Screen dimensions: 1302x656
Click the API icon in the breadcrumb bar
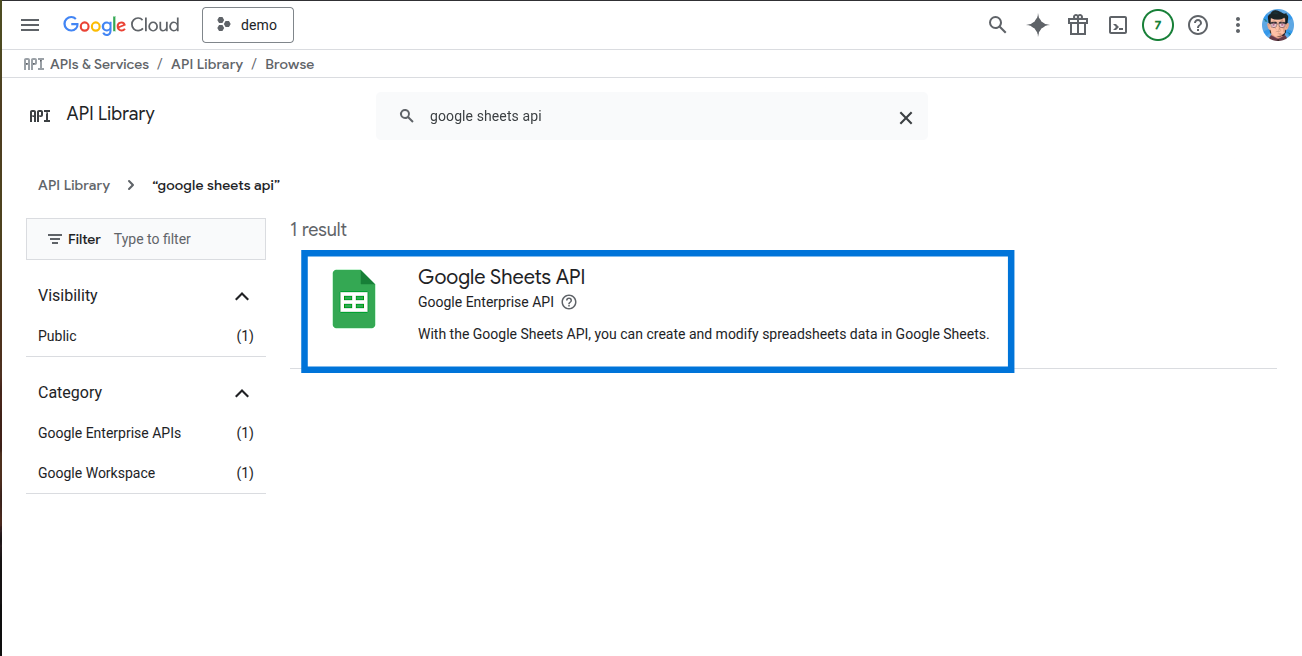(x=34, y=64)
